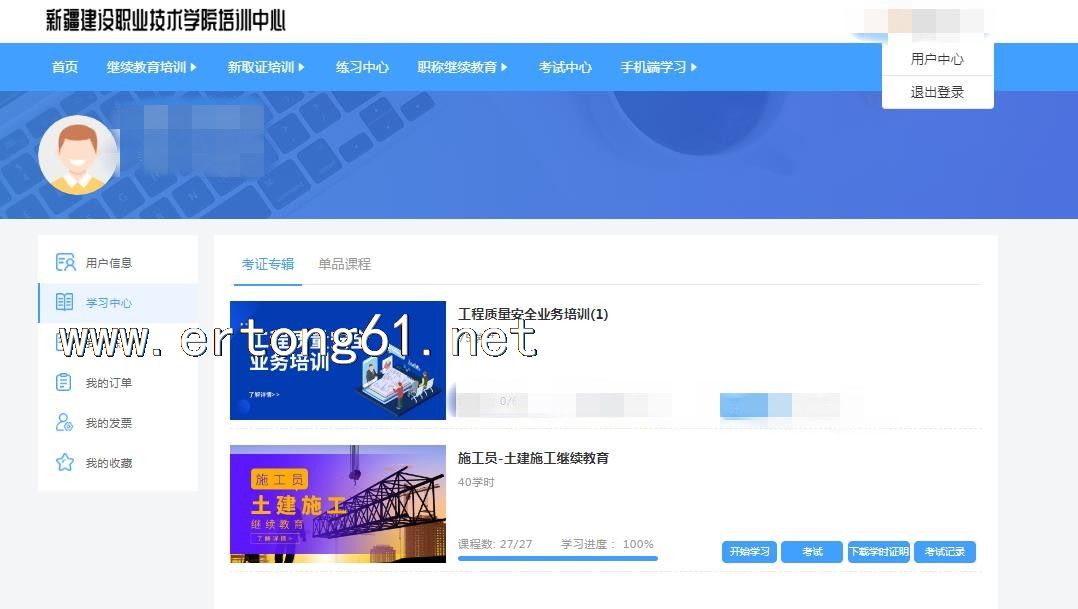The width and height of the screenshot is (1078, 609).
Task: Select the 考证专辑 tab
Action: pos(268,264)
